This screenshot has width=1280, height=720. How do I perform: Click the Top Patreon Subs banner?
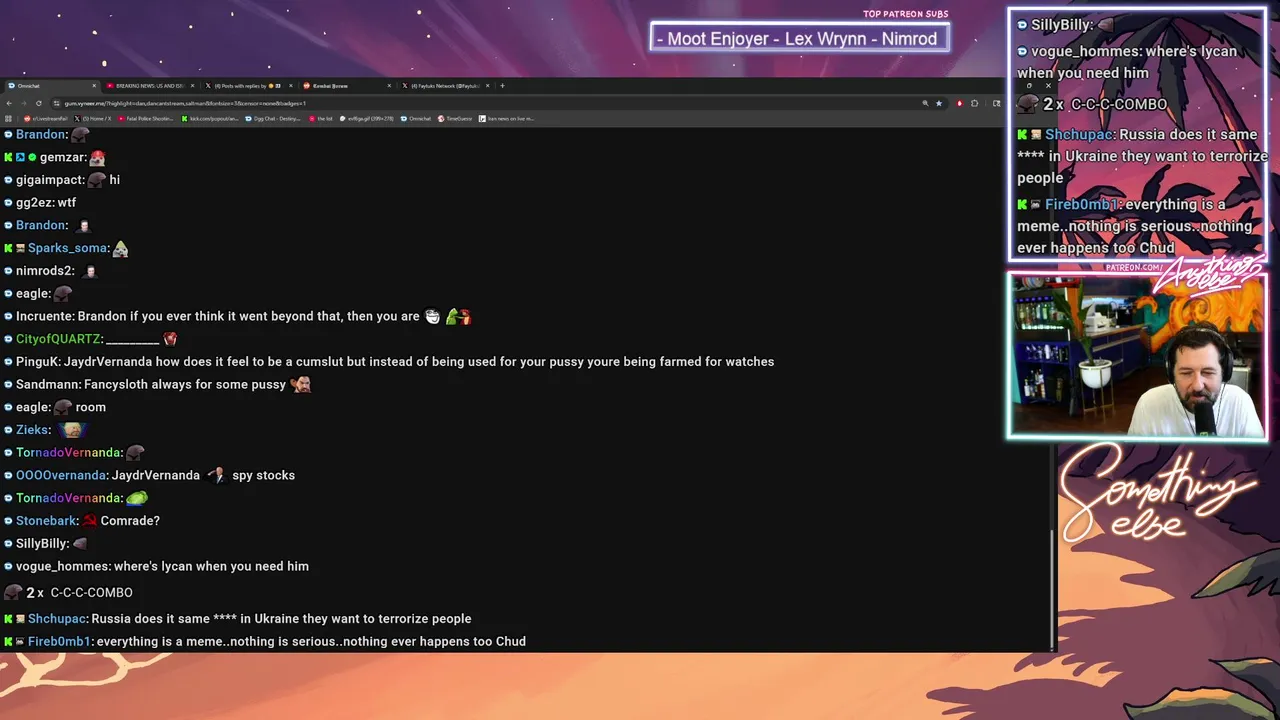(x=799, y=38)
